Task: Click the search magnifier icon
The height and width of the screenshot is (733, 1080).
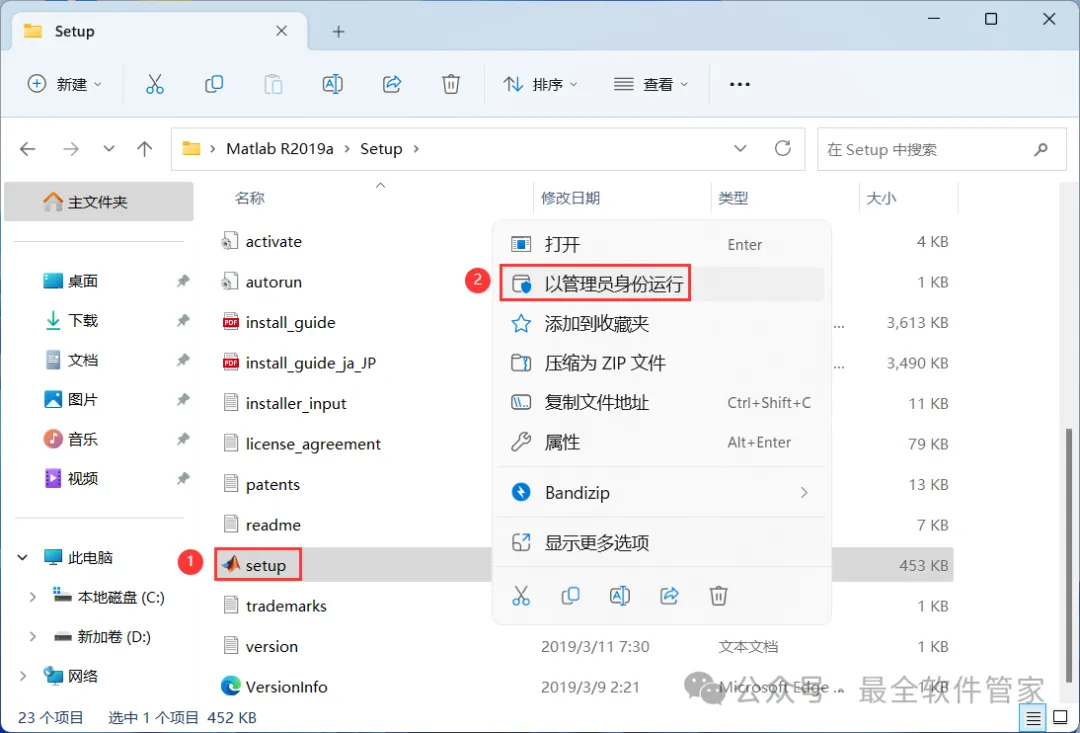Action: (1041, 149)
